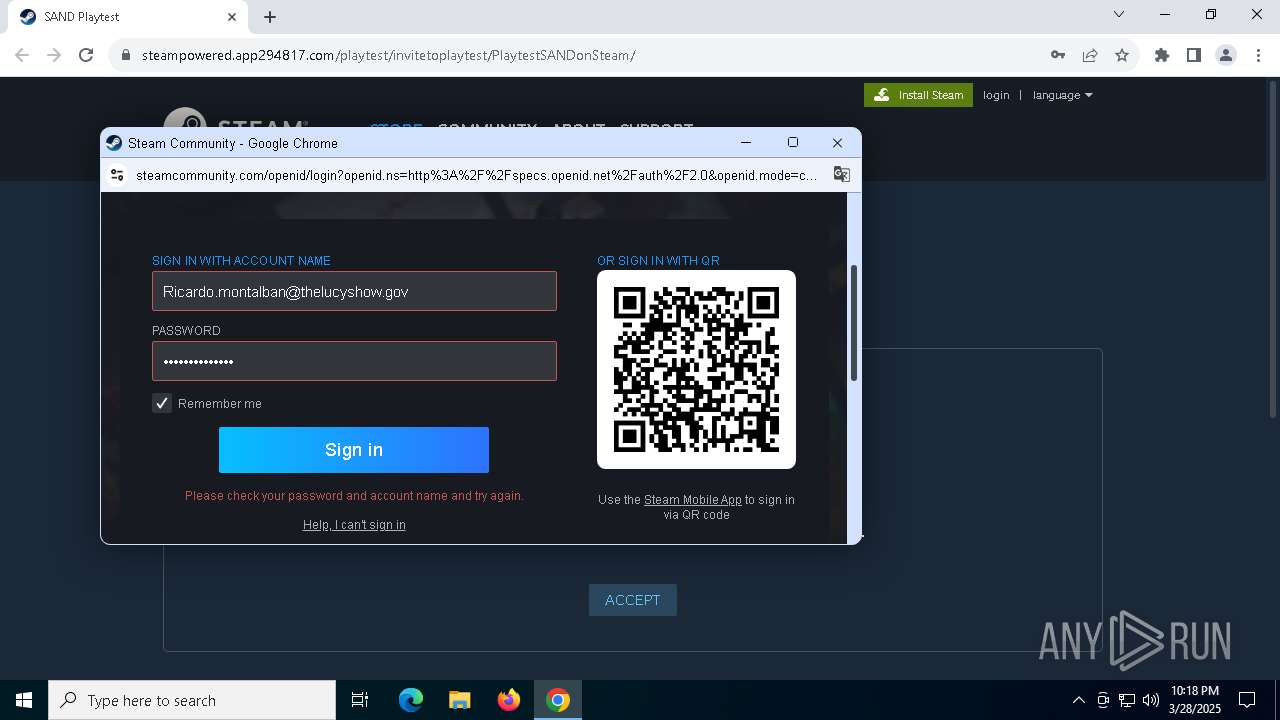Click the main page scrollbar thumb
Viewport: 1280px width, 720px height.
(x=1272, y=250)
